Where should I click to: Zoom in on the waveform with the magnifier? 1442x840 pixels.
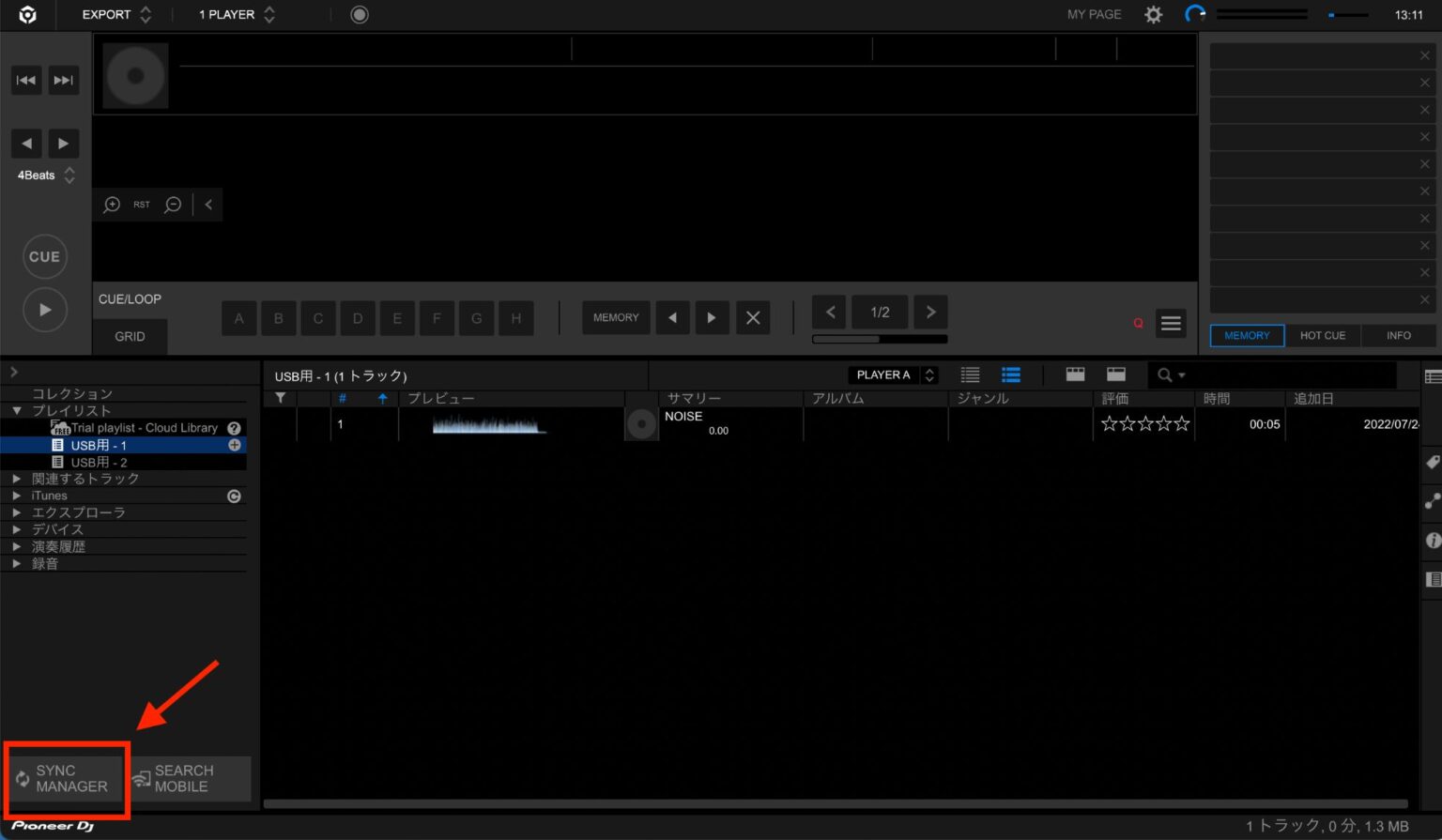[x=112, y=205]
